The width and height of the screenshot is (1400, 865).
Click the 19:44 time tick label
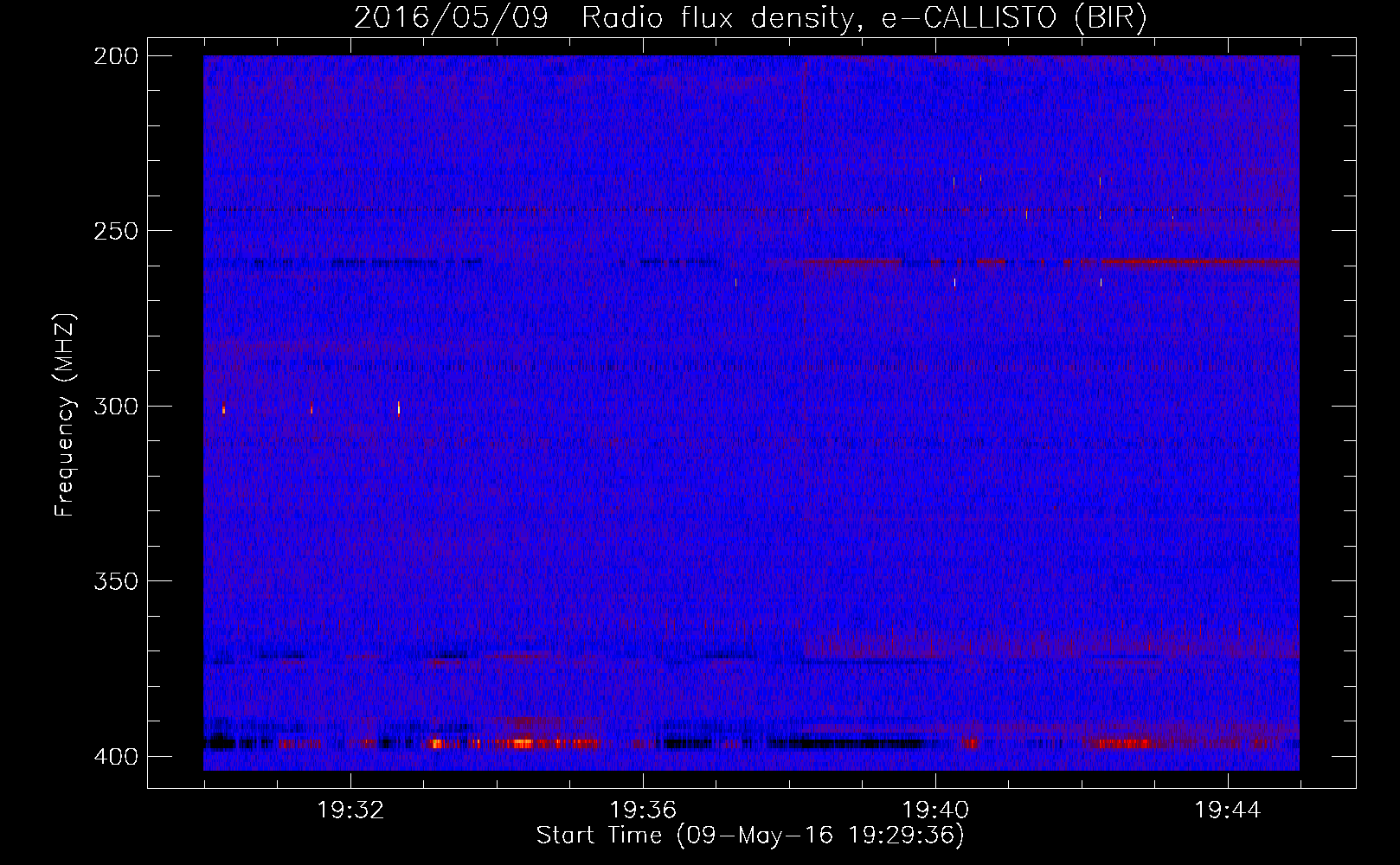pos(1228,811)
